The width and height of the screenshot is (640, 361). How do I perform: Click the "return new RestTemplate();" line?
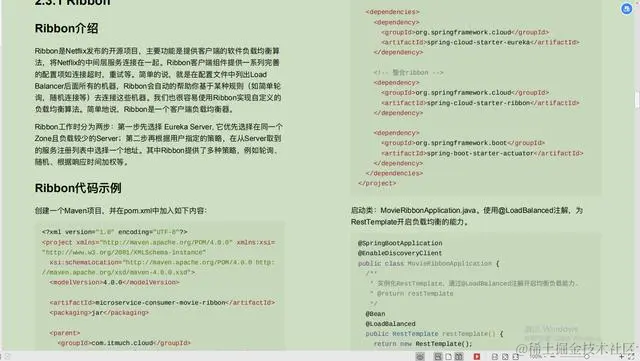tap(423, 344)
